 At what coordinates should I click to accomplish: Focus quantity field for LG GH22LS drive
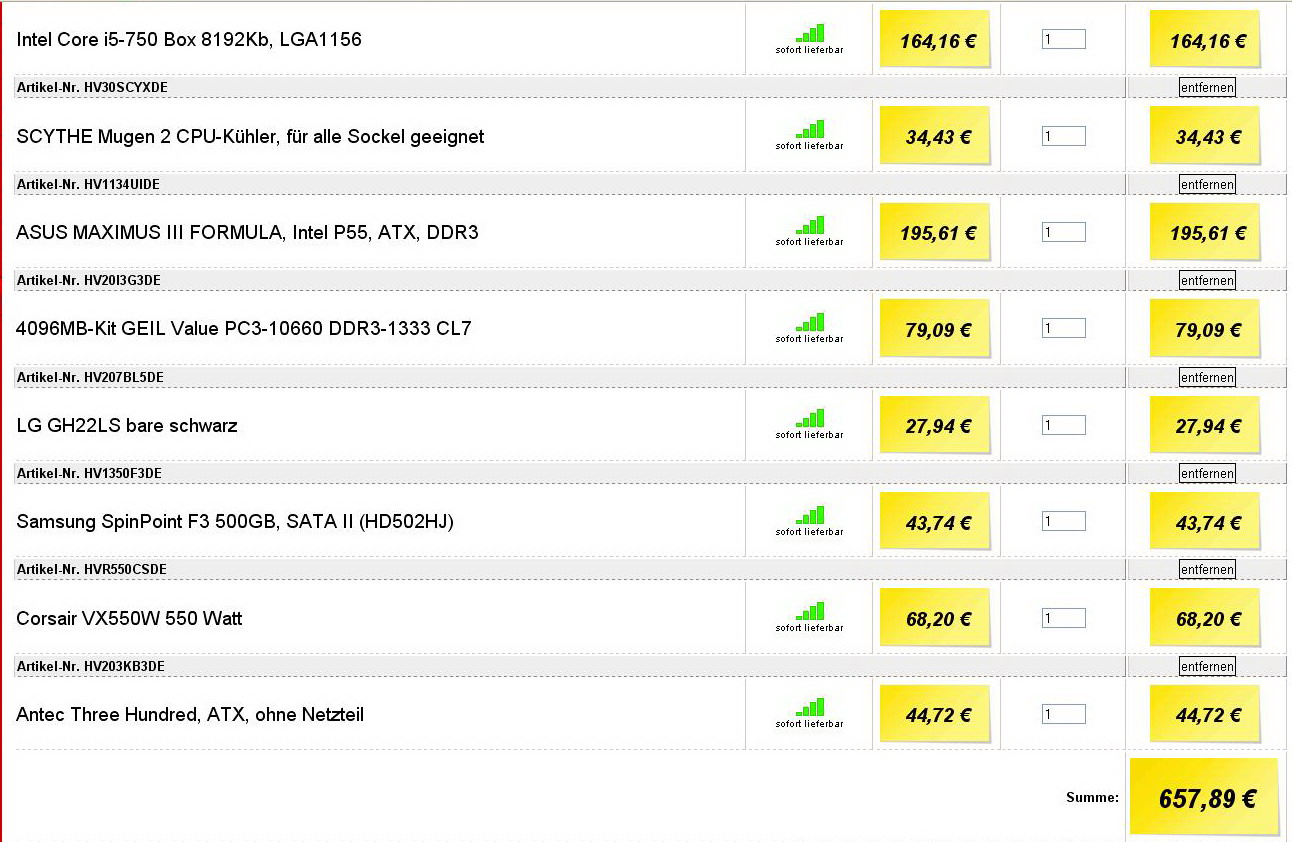1063,425
